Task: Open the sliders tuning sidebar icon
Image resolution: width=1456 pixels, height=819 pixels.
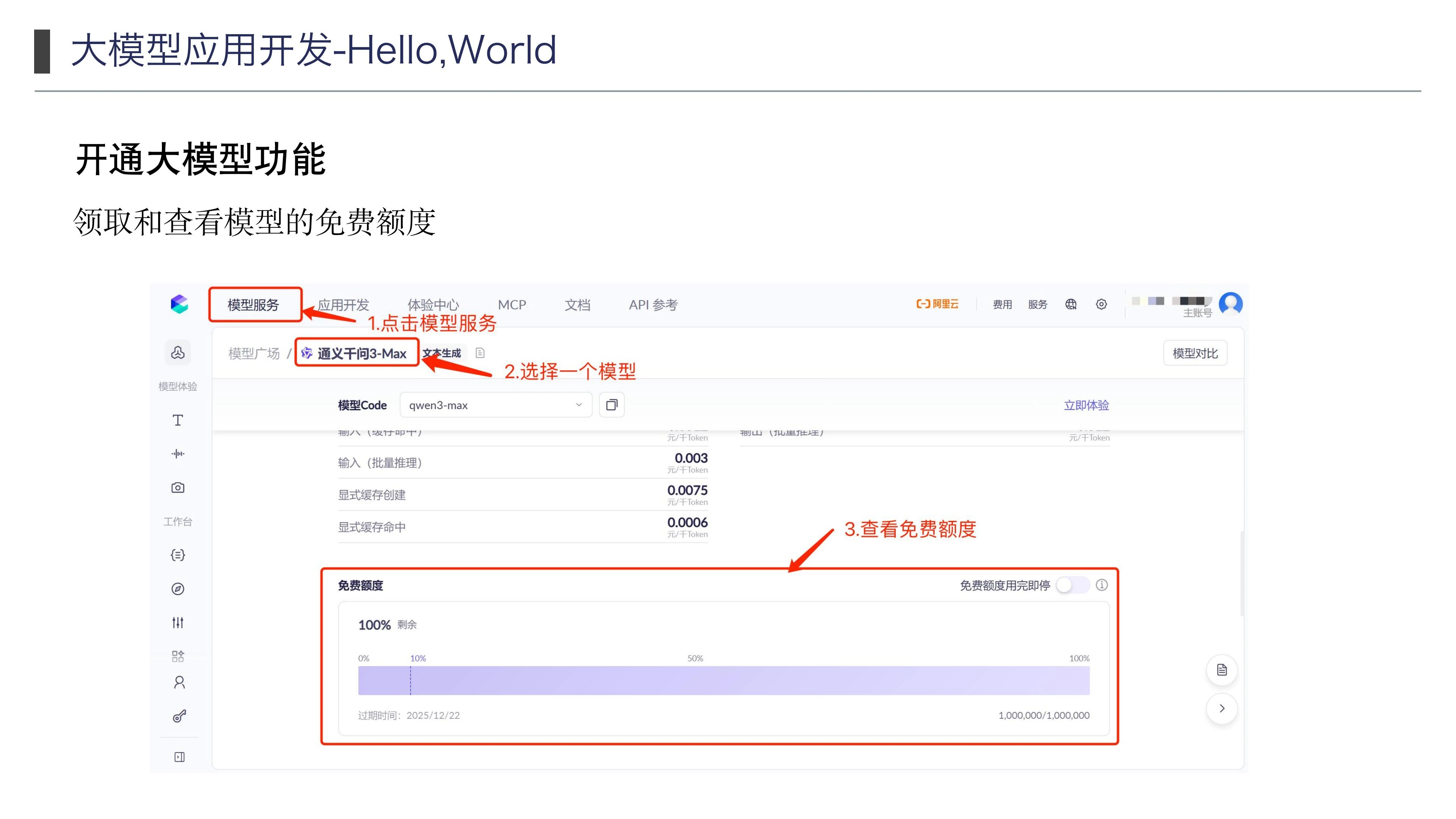Action: (178, 622)
